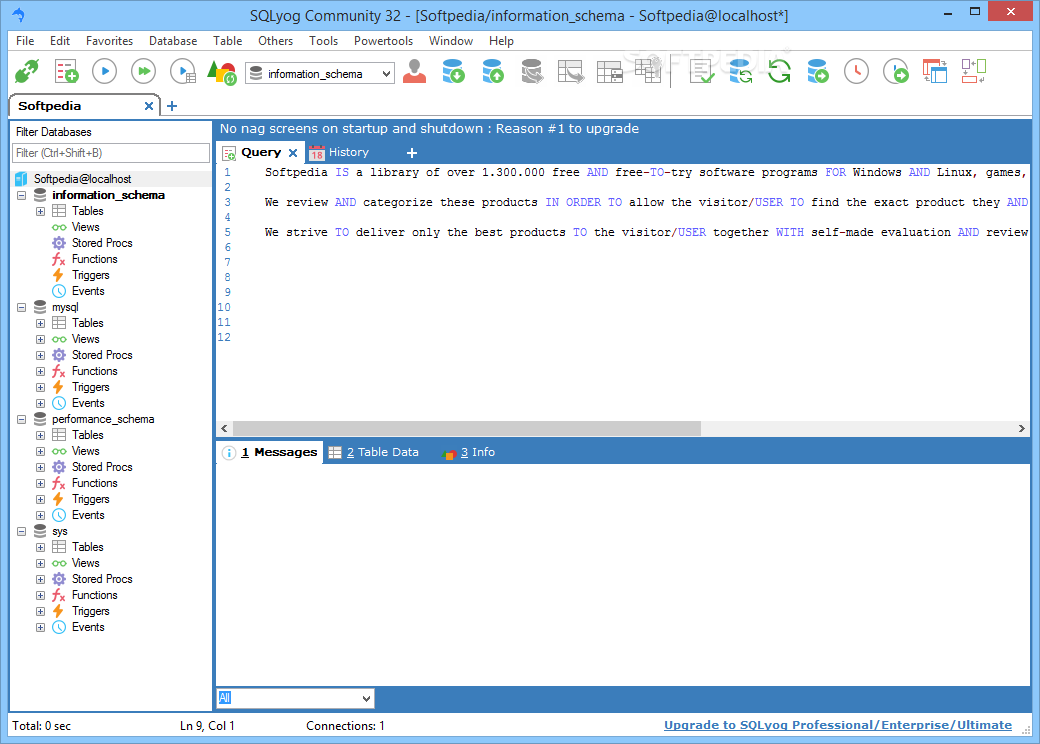Click the visual data compare window icon
1040x744 pixels.
935,71
